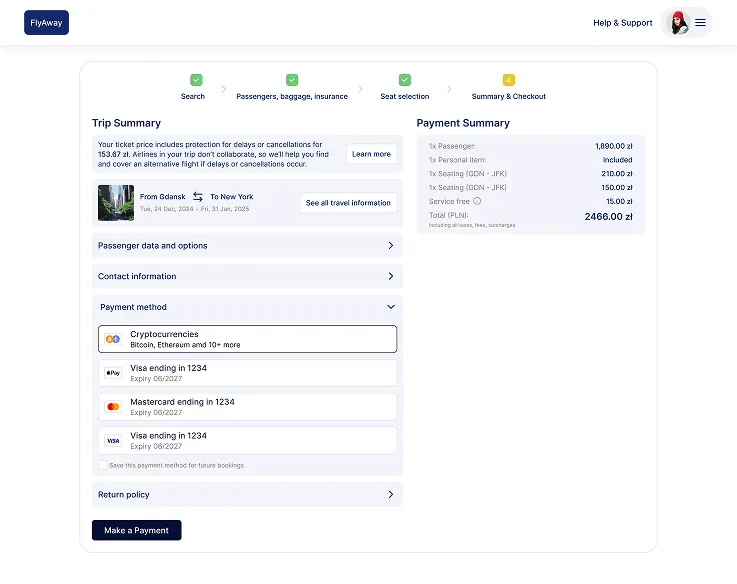
Task: Expand Passenger data and options section
Action: pyautogui.click(x=247, y=245)
